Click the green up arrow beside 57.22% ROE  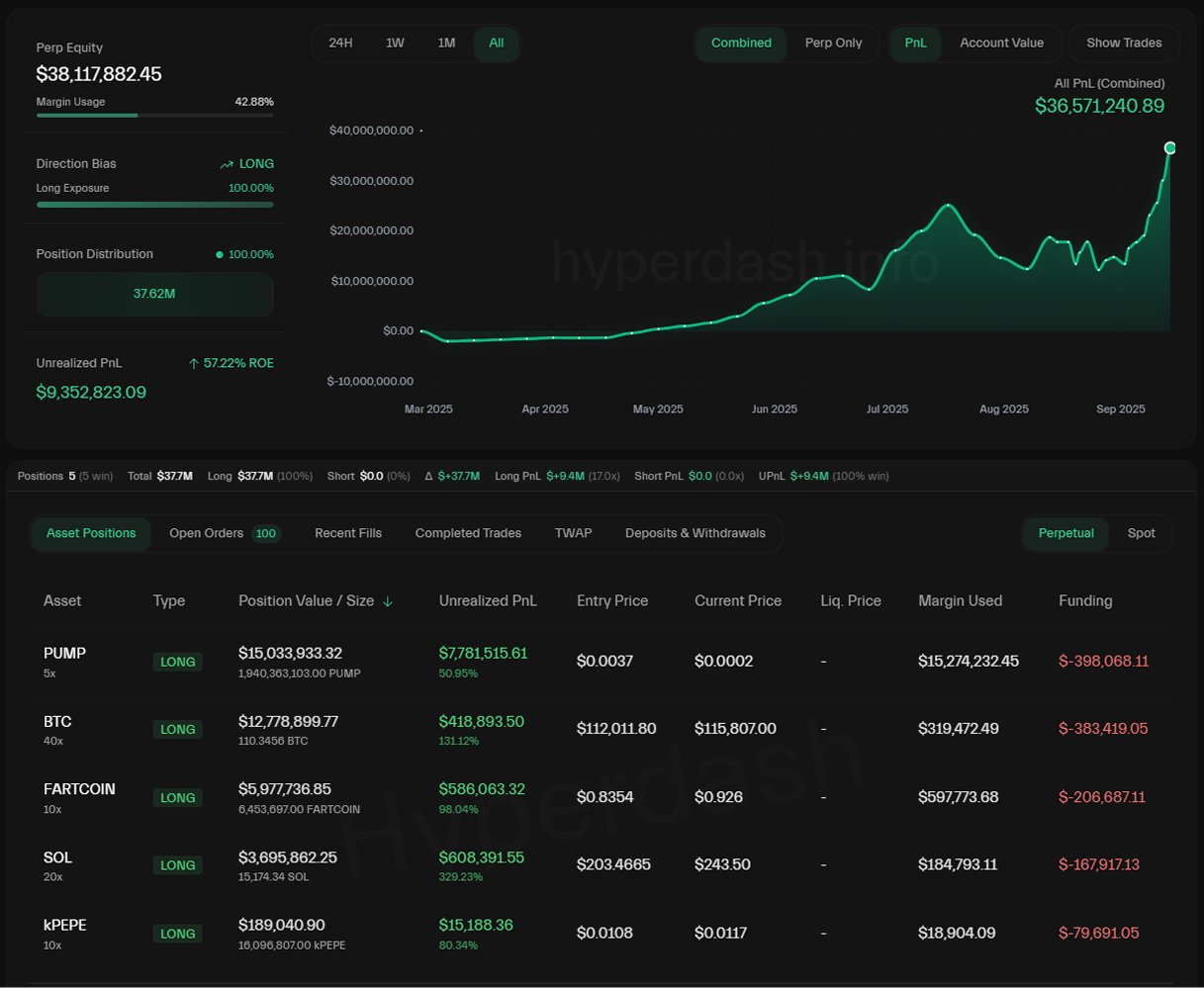pyautogui.click(x=194, y=364)
